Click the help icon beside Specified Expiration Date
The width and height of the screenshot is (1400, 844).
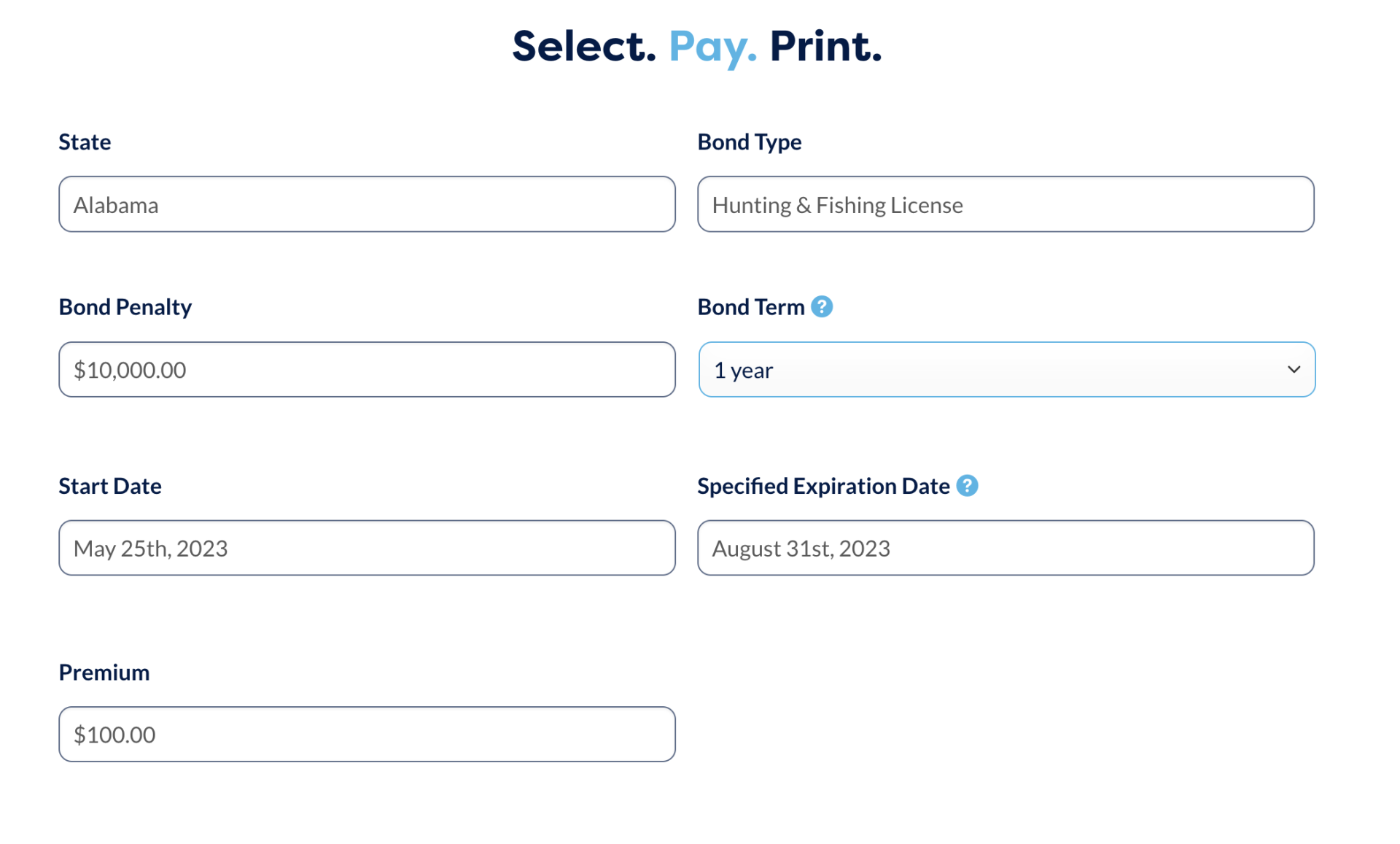(968, 485)
